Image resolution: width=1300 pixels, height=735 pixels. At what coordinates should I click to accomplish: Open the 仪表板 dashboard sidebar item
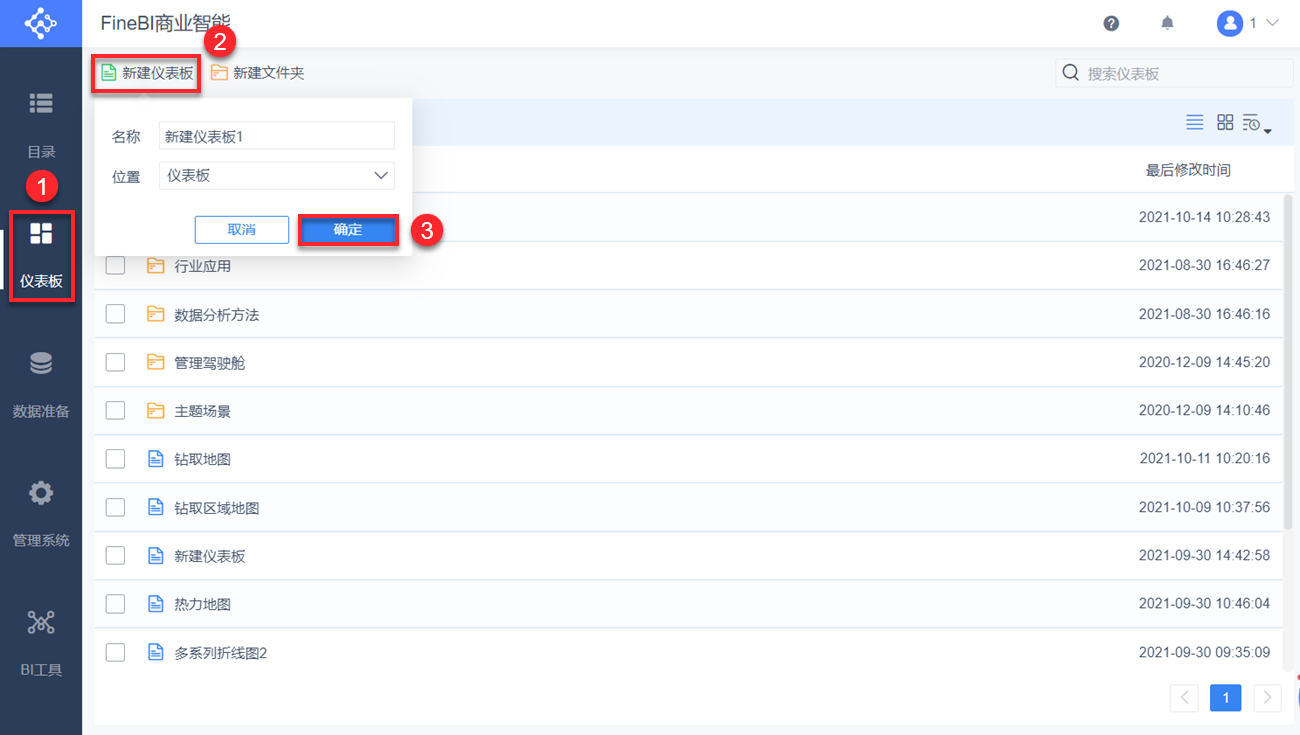[x=41, y=255]
